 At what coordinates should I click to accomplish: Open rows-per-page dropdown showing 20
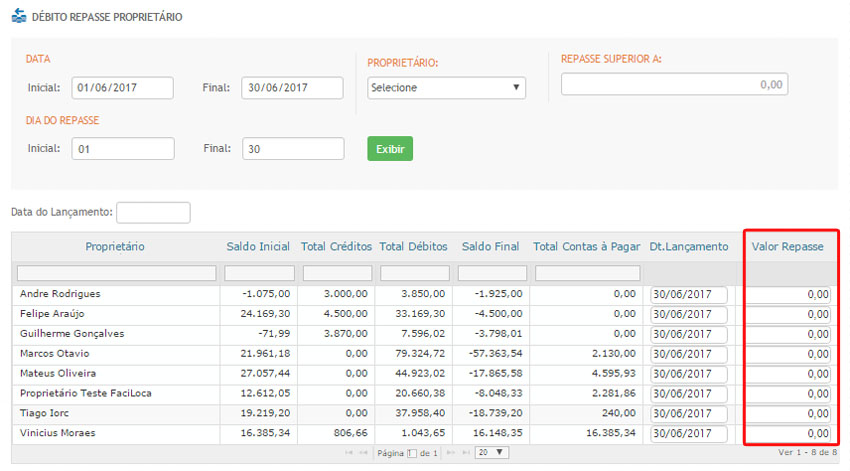(491, 453)
